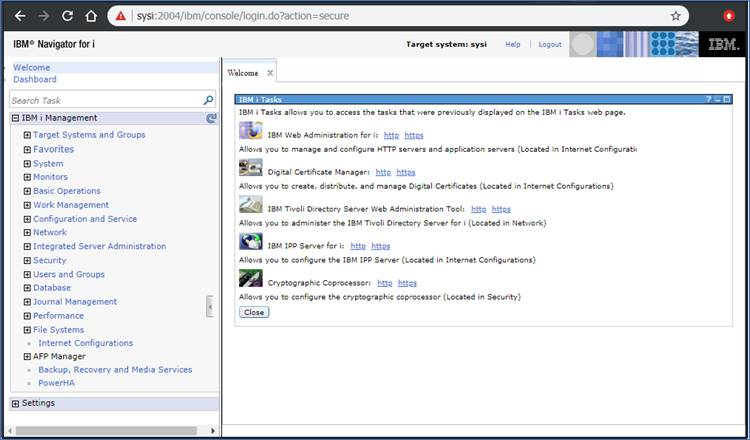This screenshot has height=440, width=750.
Task: Open IBM Web Administration via http
Action: 391,135
